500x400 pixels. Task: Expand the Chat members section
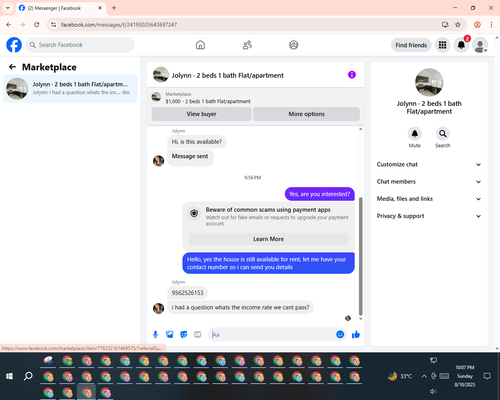(429, 182)
